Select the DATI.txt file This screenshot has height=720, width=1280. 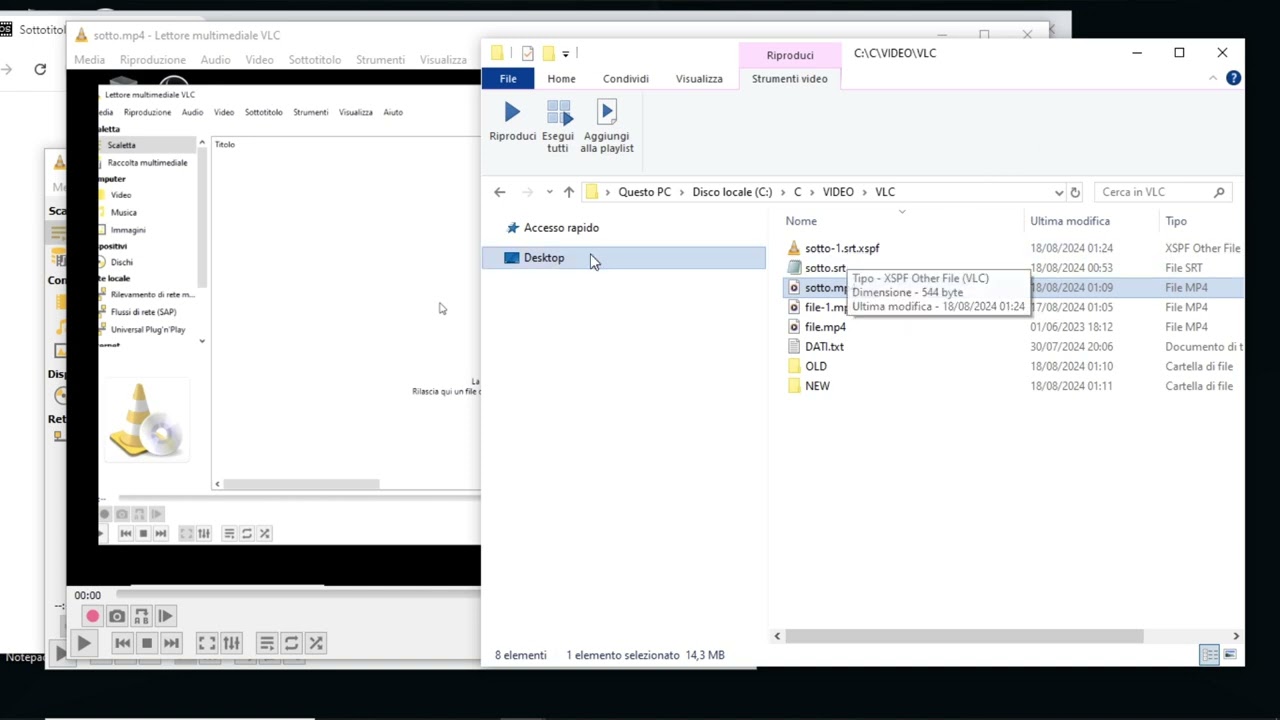(x=824, y=347)
